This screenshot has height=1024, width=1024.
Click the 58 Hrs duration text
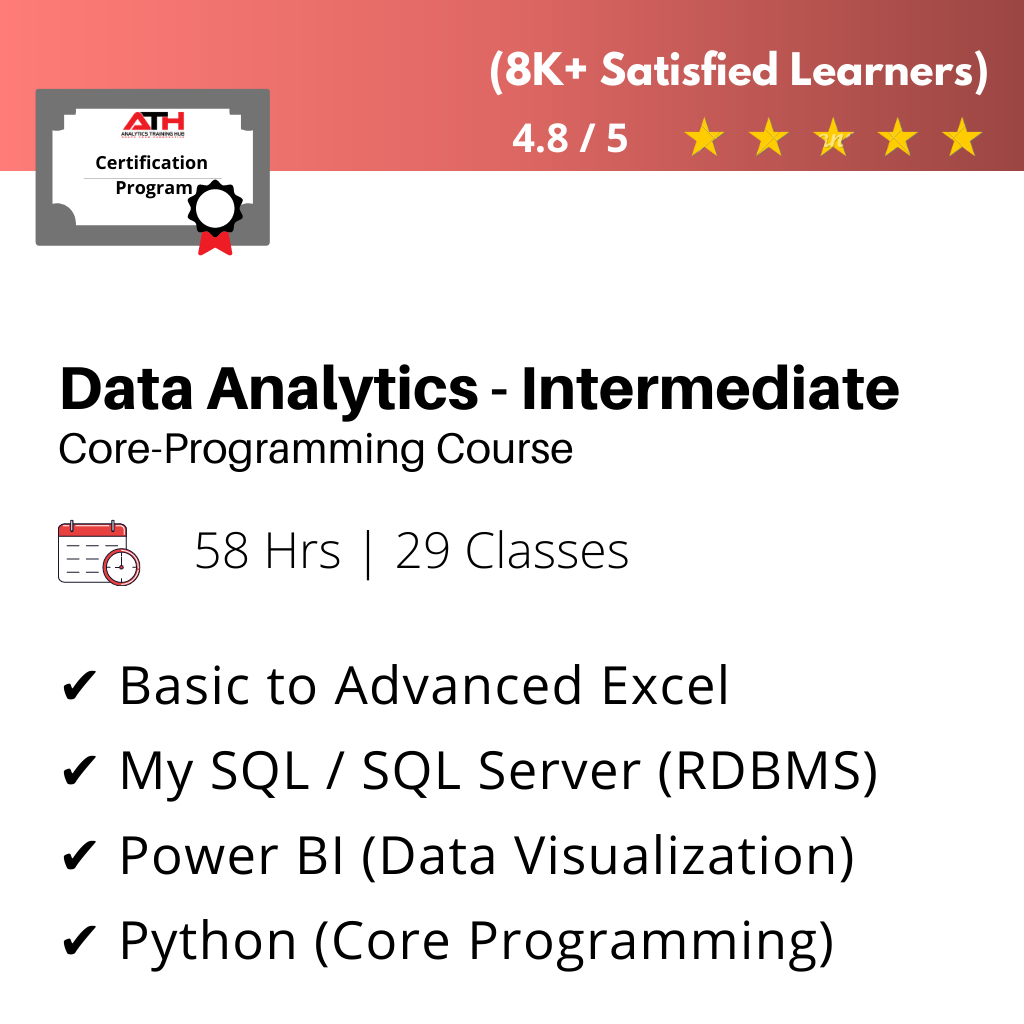coord(267,552)
